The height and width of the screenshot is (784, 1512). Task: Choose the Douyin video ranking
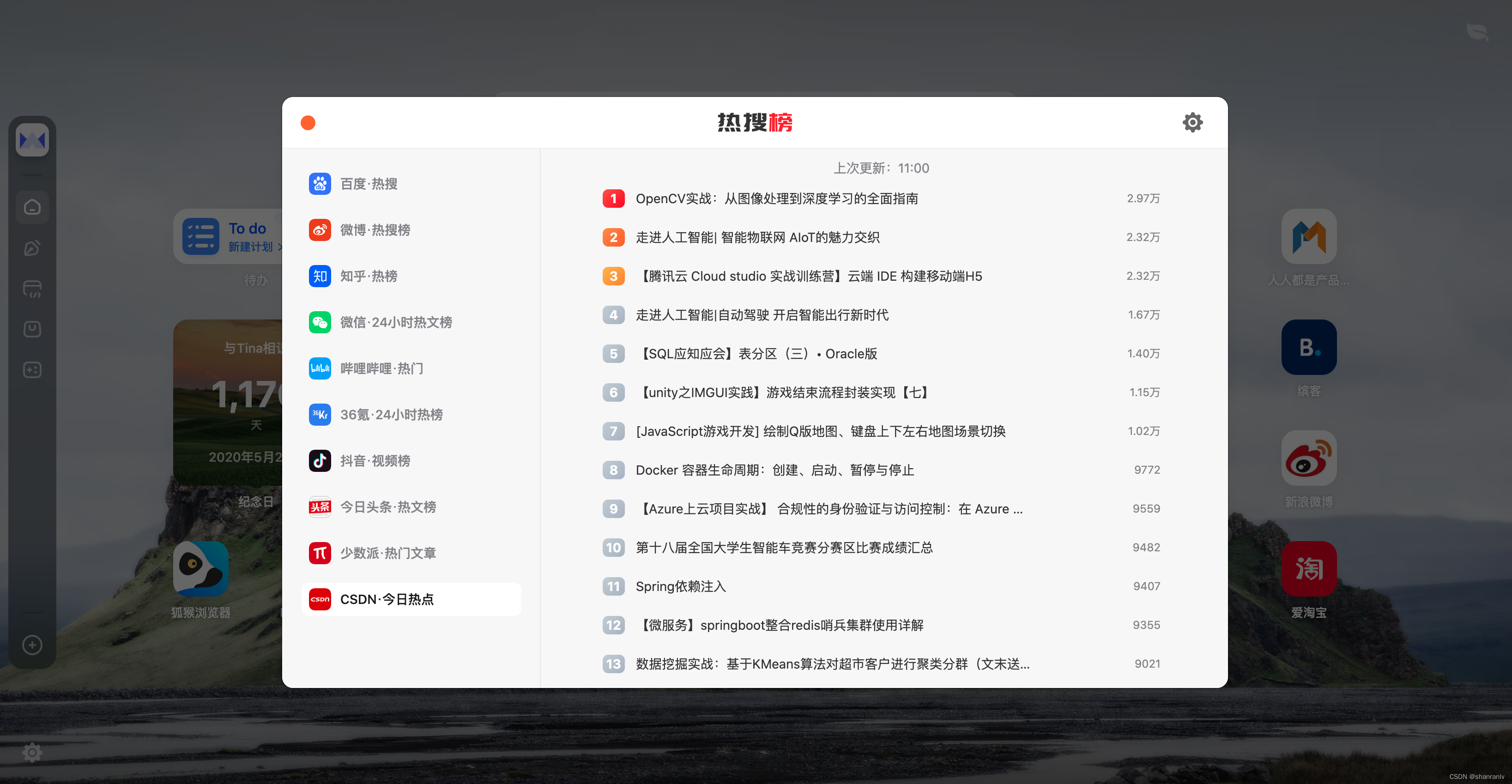(375, 461)
